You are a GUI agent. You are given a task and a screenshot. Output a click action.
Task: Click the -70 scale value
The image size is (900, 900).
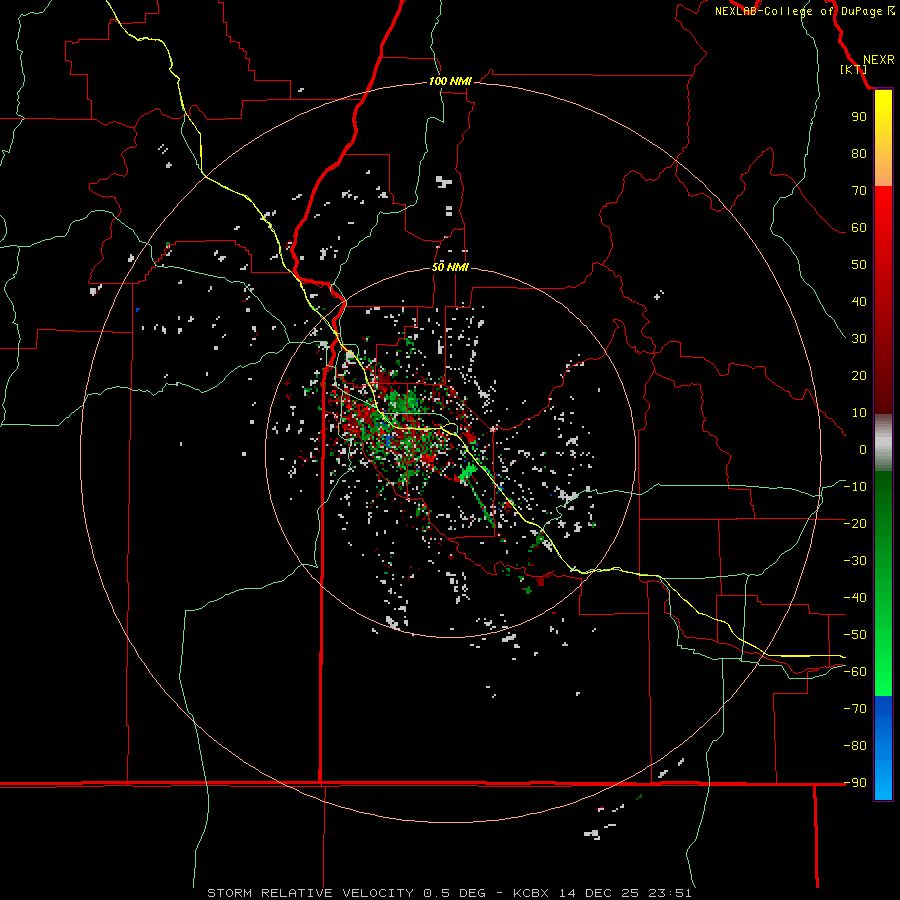pos(855,709)
